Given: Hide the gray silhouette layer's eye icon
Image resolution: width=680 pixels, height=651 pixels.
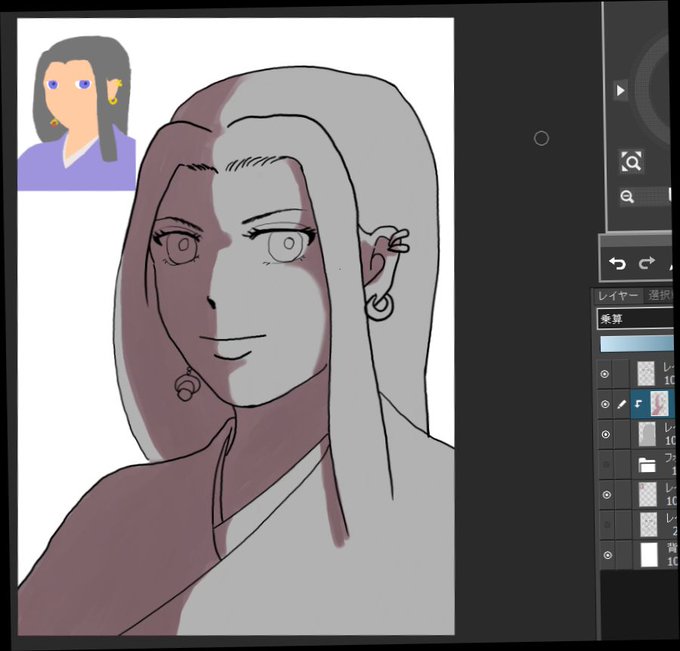Looking at the screenshot, I should [x=605, y=434].
